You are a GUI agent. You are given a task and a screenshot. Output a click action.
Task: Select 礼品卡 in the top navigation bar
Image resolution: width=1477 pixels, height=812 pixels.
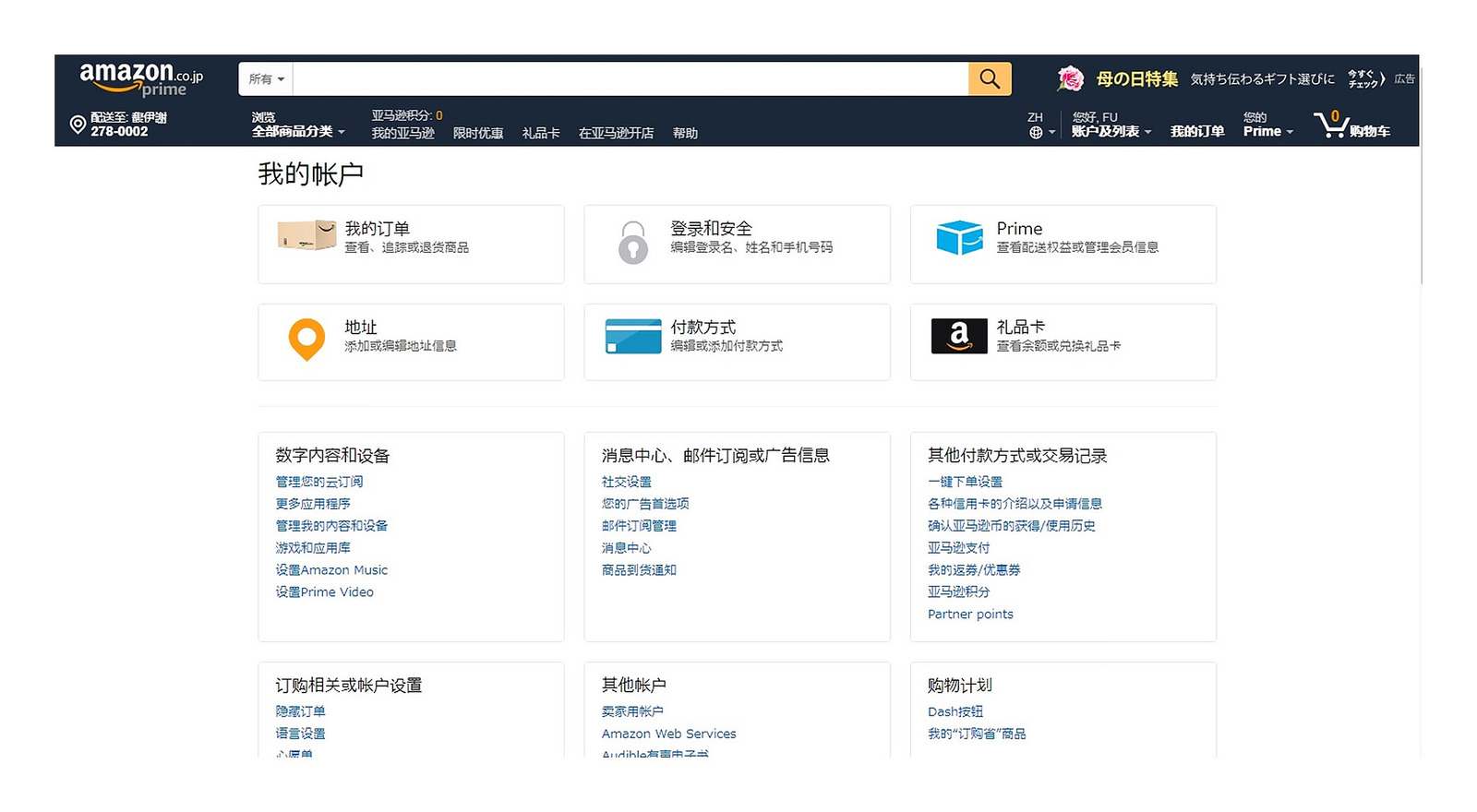[x=541, y=134]
